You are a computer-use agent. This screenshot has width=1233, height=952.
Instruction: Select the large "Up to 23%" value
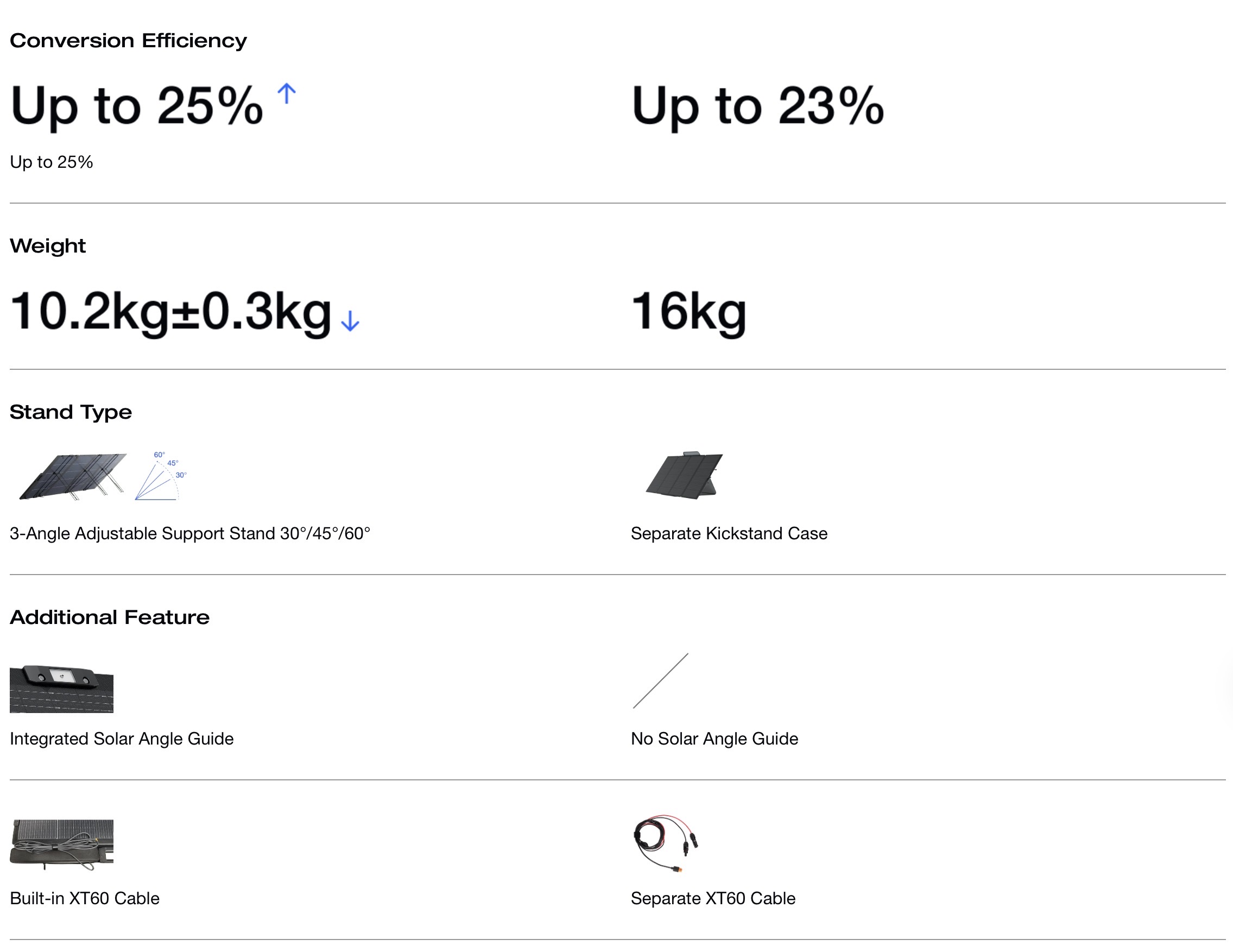pyautogui.click(x=757, y=106)
